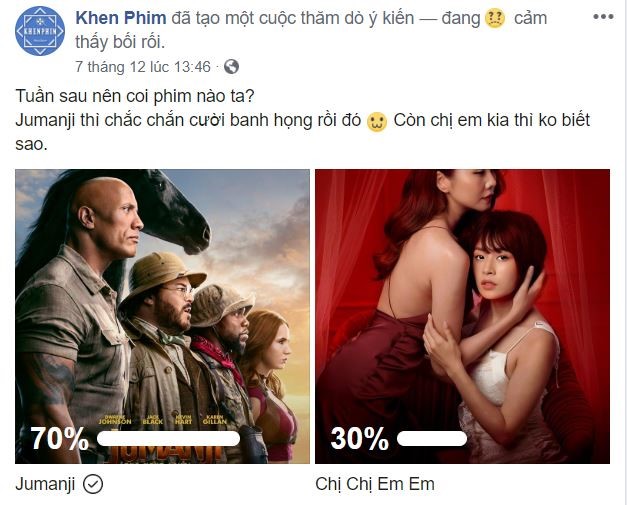
Task: Click the 70% result bar on Jumanji
Action: [168, 439]
